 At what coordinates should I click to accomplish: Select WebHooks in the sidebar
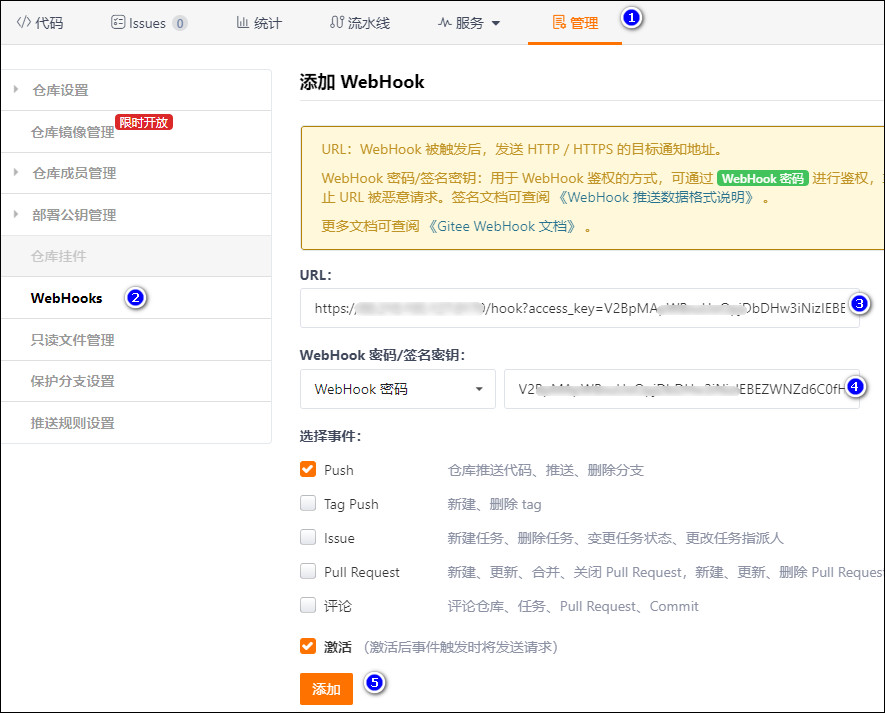(136, 298)
